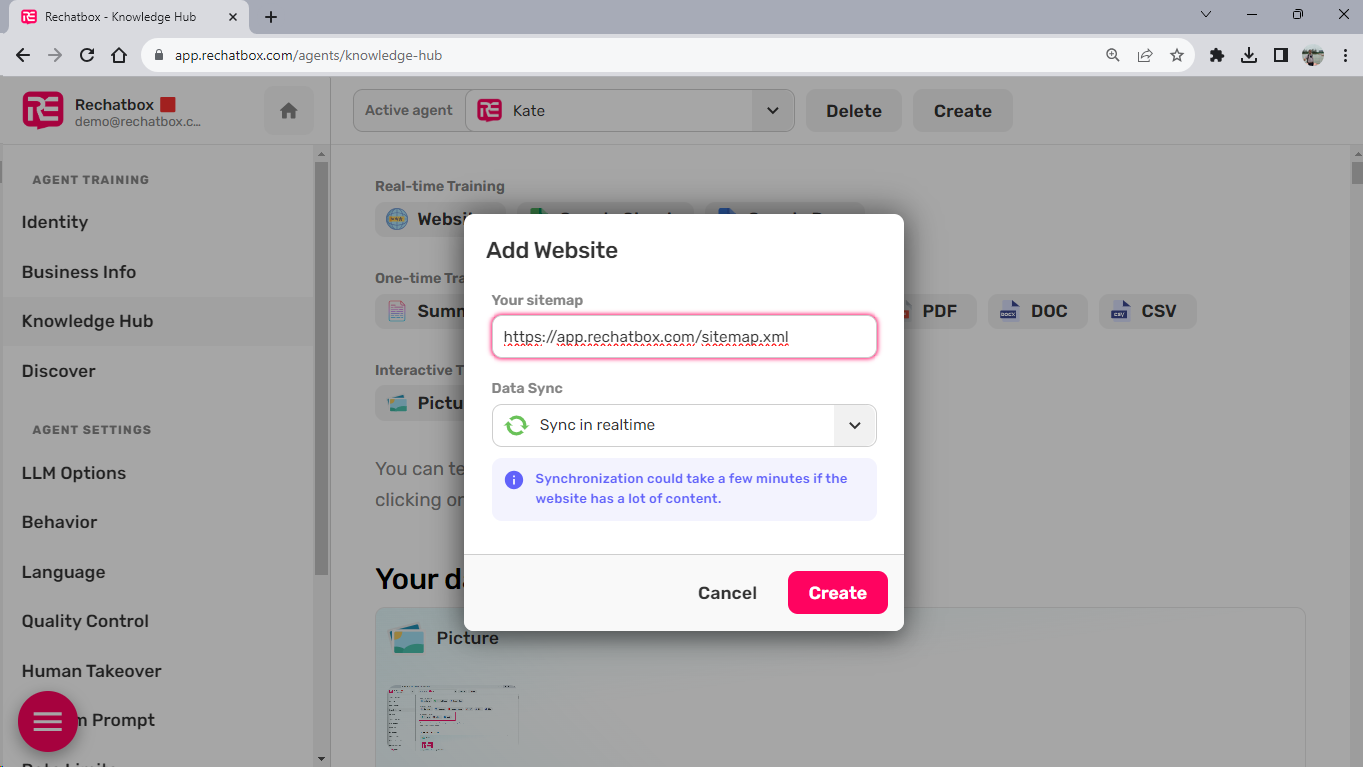Open Business Info in the sidebar
Viewport: 1363px width, 767px height.
79,272
